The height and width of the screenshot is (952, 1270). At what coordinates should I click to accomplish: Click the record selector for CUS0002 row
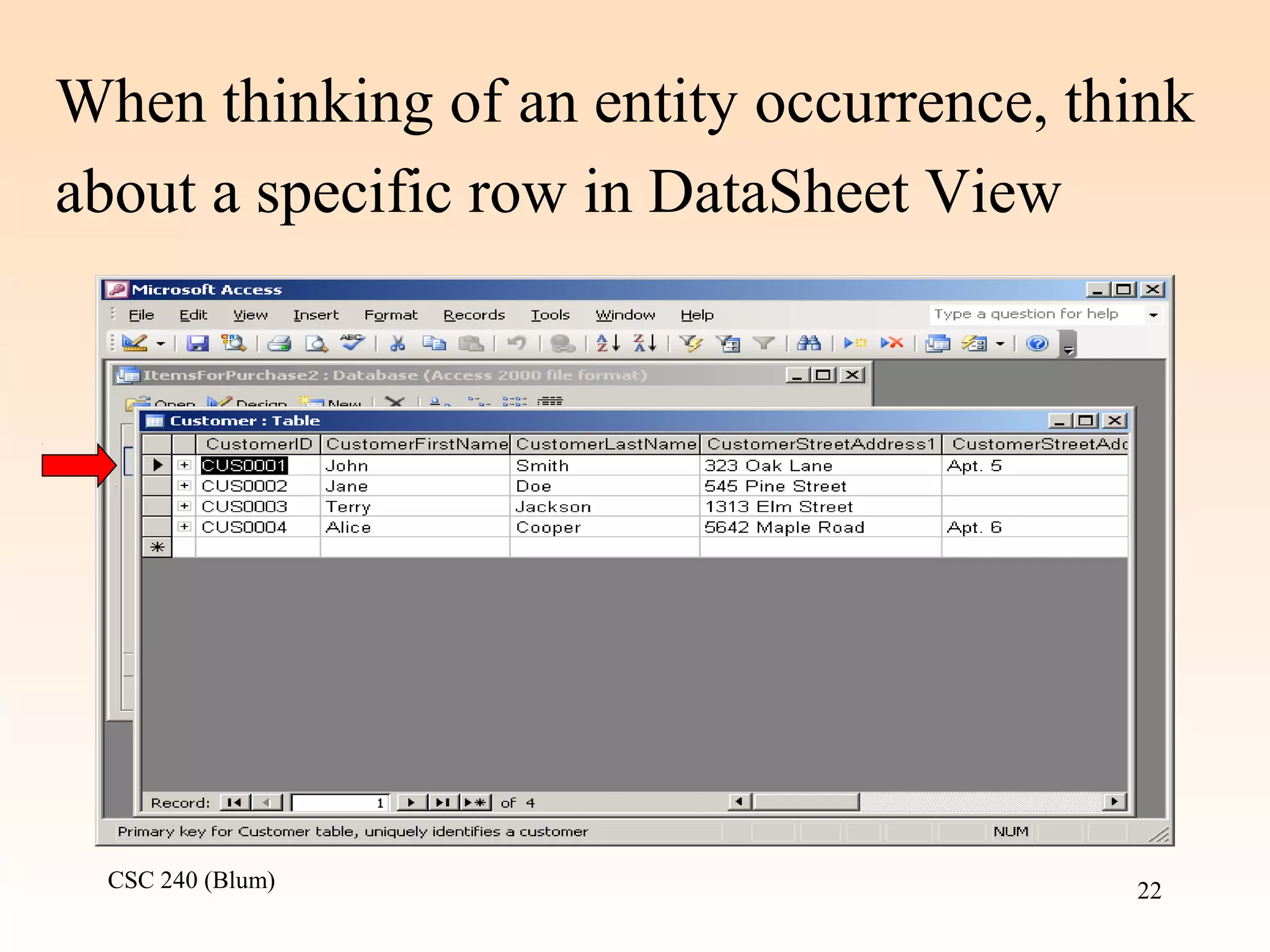[x=157, y=485]
